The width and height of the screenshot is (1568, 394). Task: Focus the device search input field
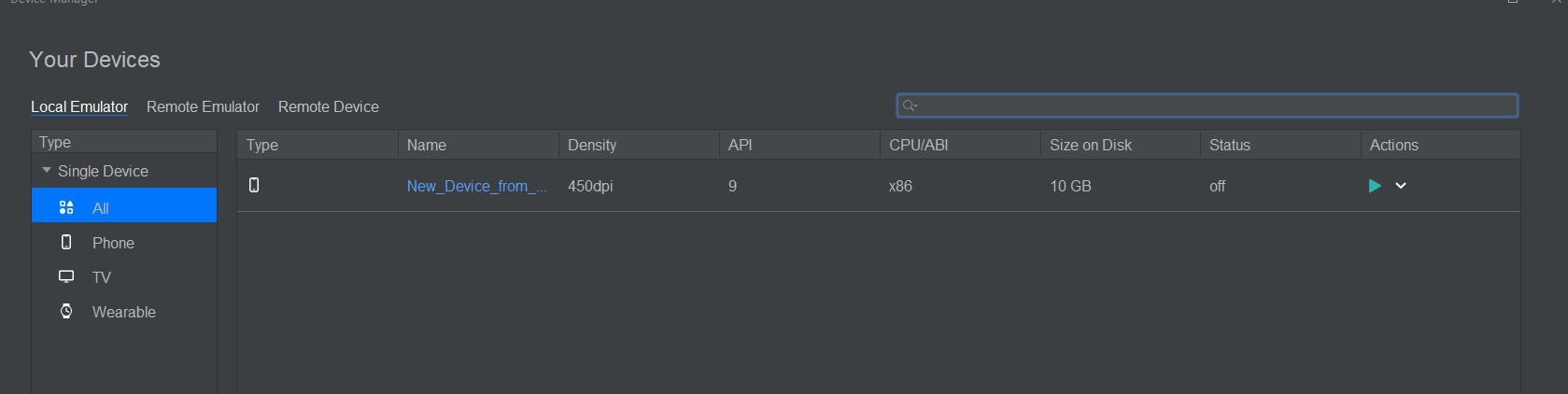(1207, 106)
